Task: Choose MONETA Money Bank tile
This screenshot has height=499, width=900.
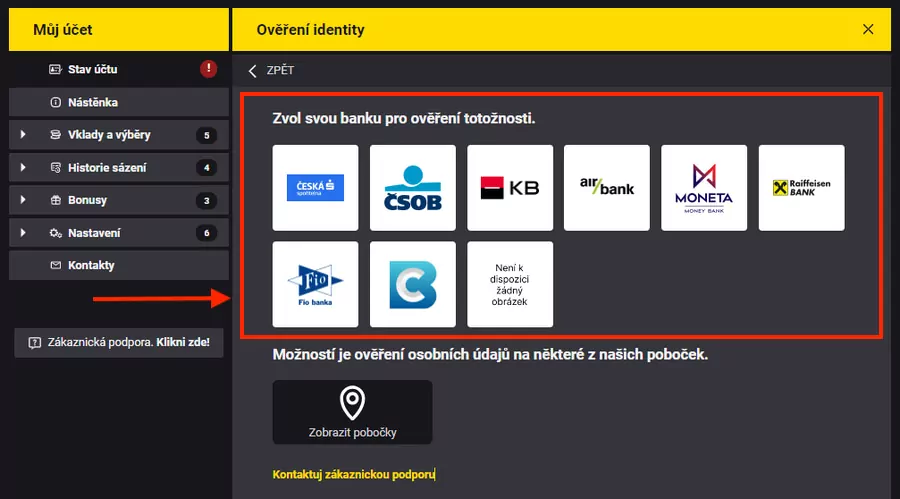Action: click(704, 188)
